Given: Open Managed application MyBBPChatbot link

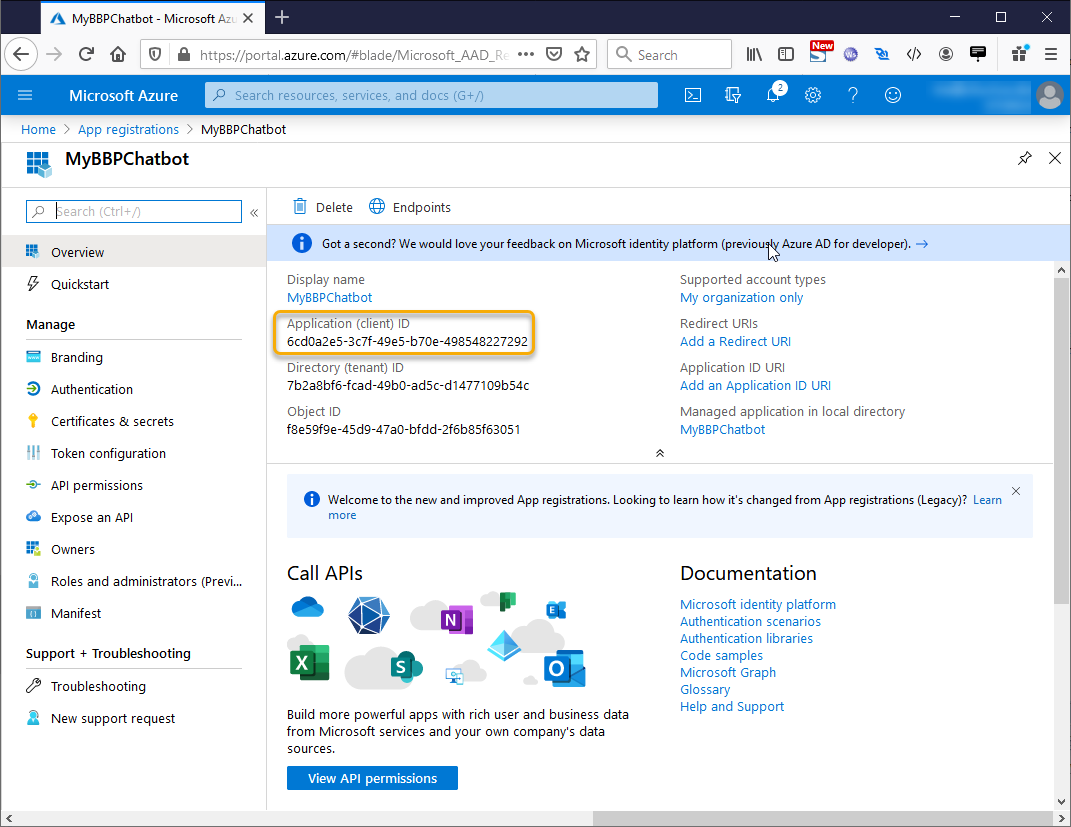Looking at the screenshot, I should pyautogui.click(x=722, y=430).
